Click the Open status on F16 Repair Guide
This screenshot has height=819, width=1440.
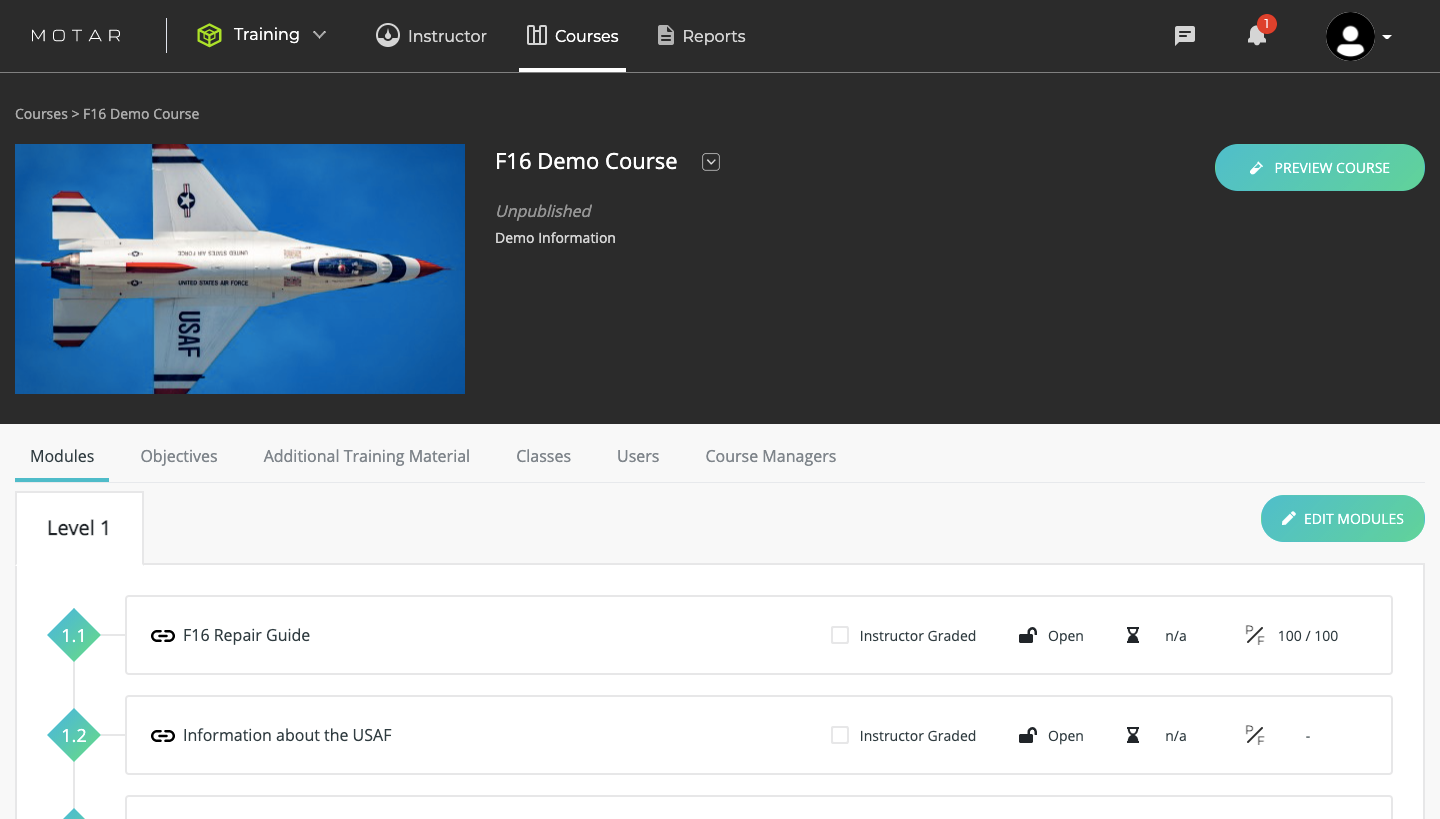click(x=1066, y=636)
